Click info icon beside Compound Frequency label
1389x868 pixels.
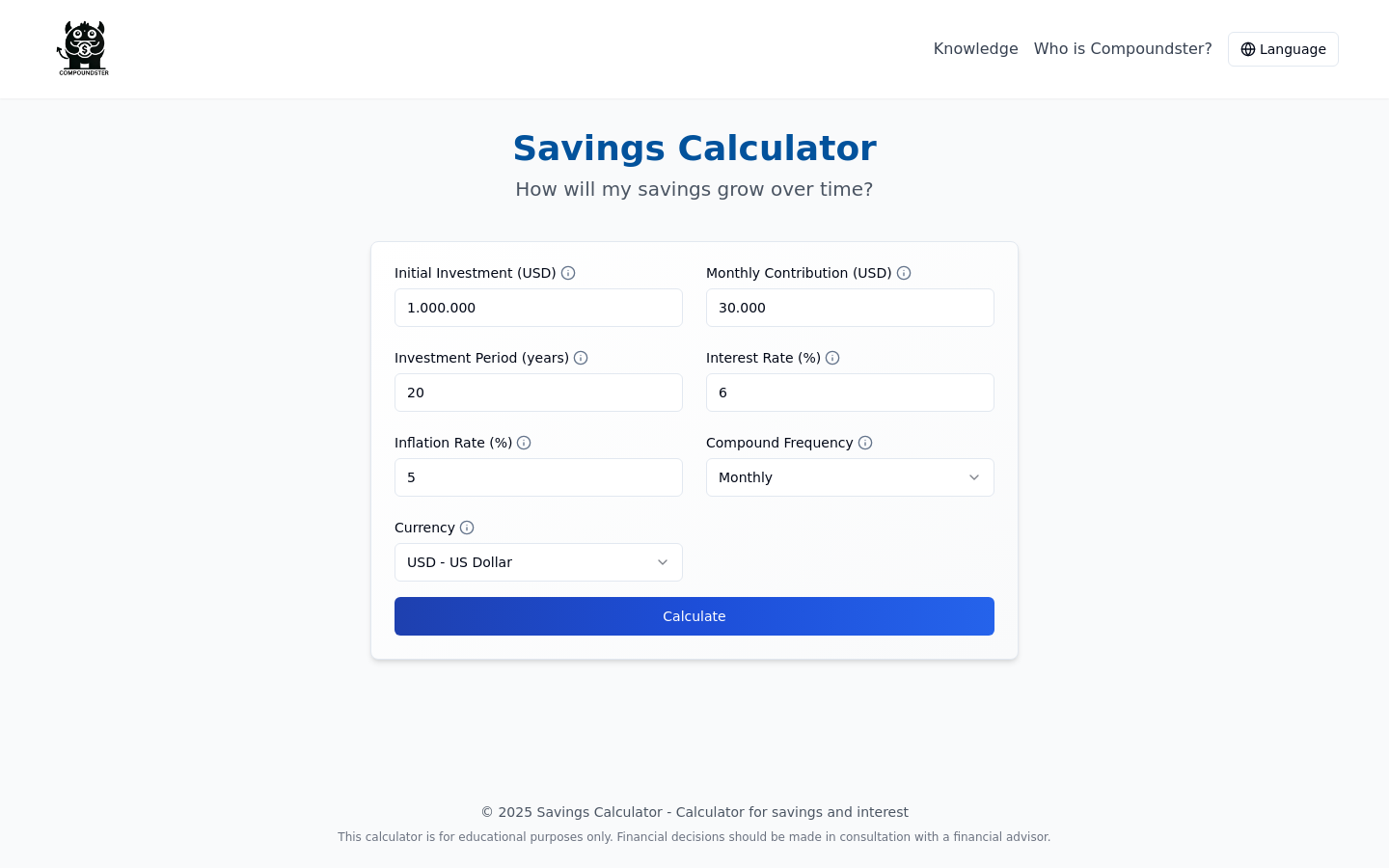865,443
